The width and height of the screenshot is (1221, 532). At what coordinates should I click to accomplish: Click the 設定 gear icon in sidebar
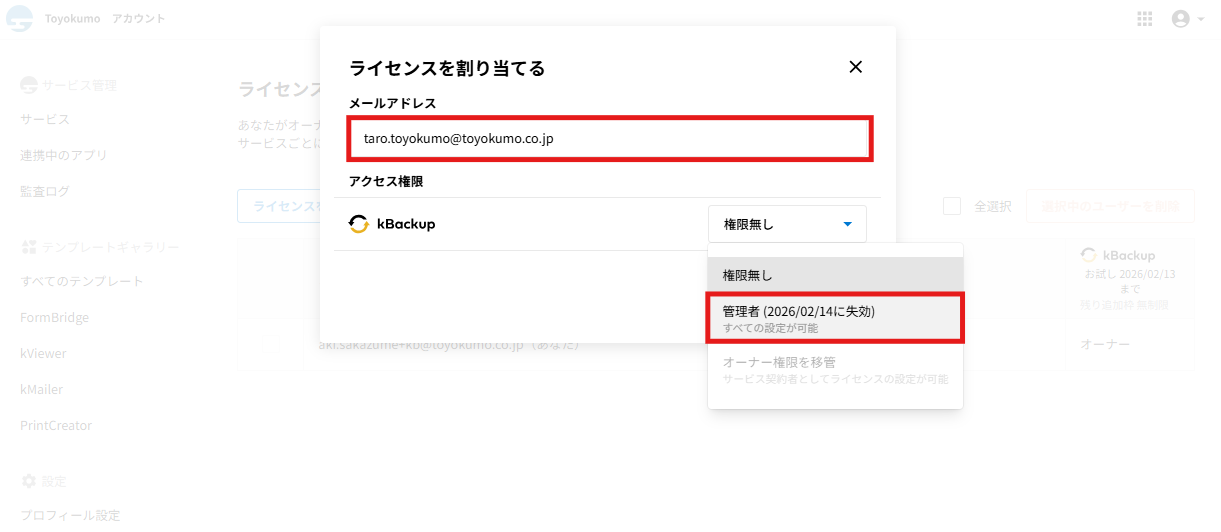[29, 481]
